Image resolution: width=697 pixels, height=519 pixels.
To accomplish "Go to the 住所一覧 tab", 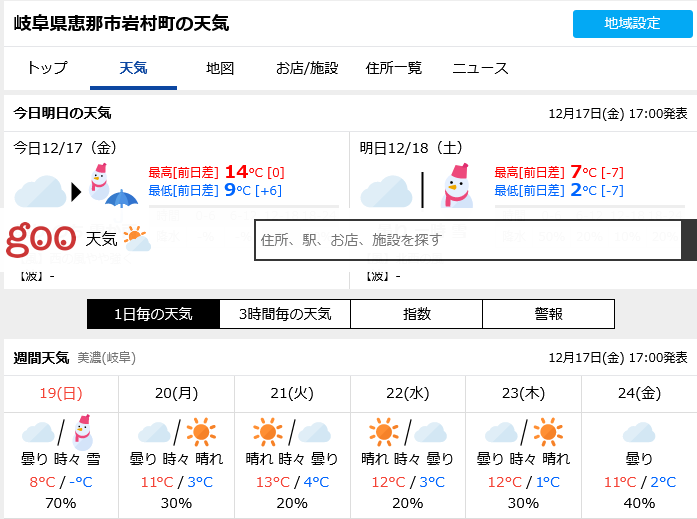I will (x=394, y=68).
